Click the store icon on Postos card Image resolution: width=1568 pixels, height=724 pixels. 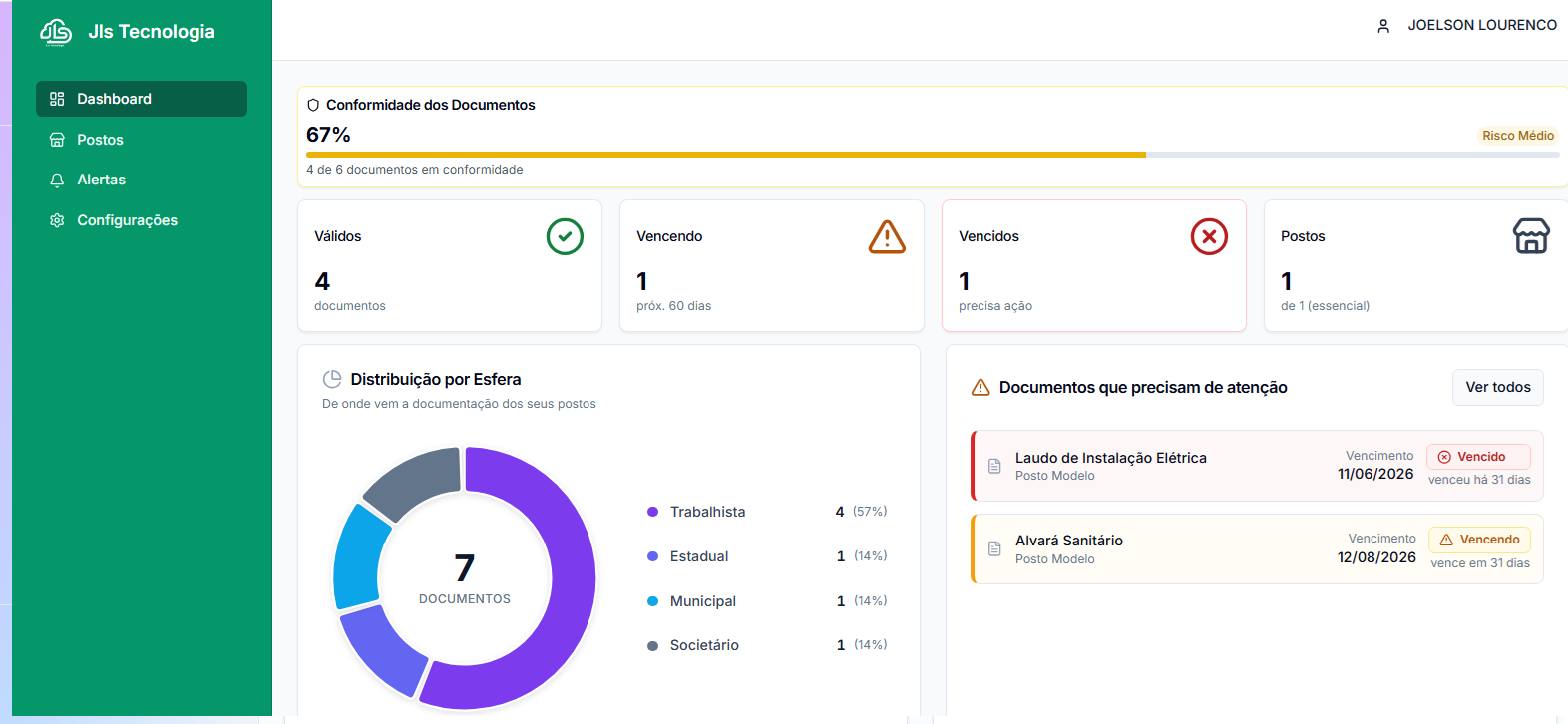pyautogui.click(x=1531, y=236)
